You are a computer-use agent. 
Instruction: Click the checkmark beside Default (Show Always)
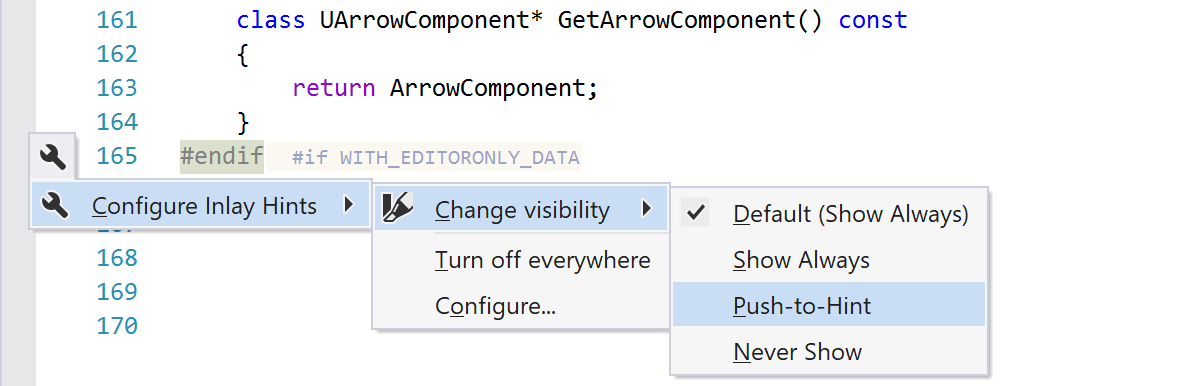[697, 213]
